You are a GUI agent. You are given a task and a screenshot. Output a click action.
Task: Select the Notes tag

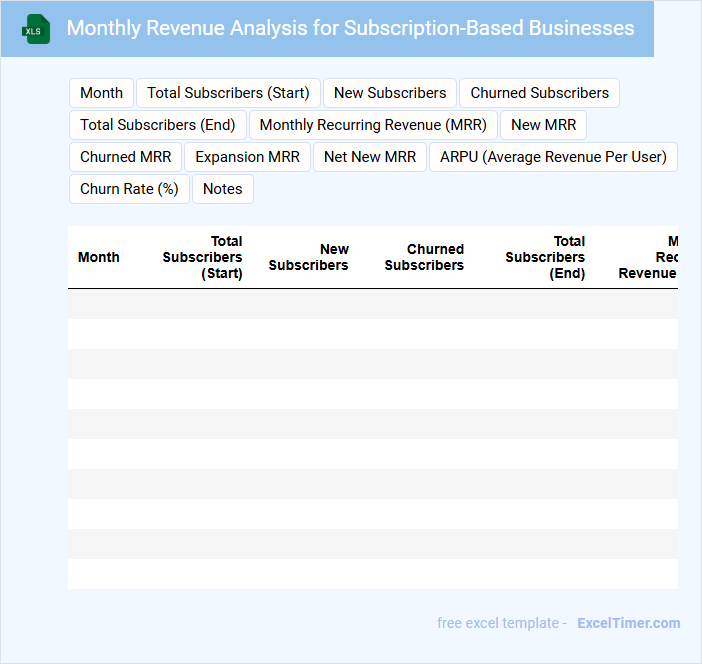click(222, 189)
